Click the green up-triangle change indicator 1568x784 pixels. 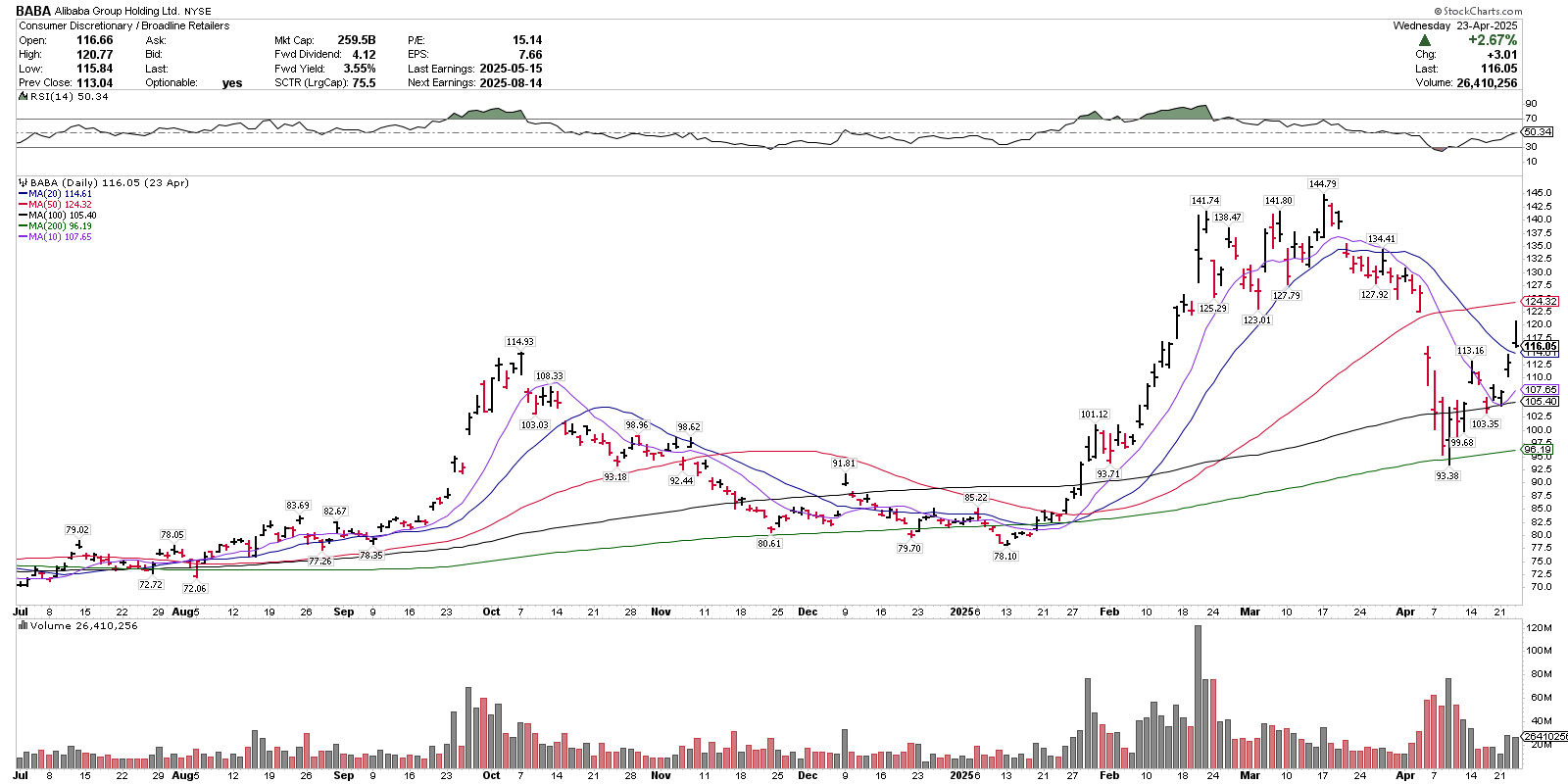click(x=1425, y=40)
